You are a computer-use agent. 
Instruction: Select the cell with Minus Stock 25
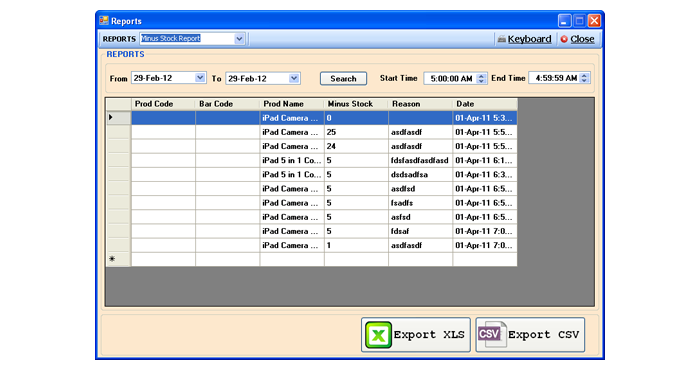pos(356,132)
